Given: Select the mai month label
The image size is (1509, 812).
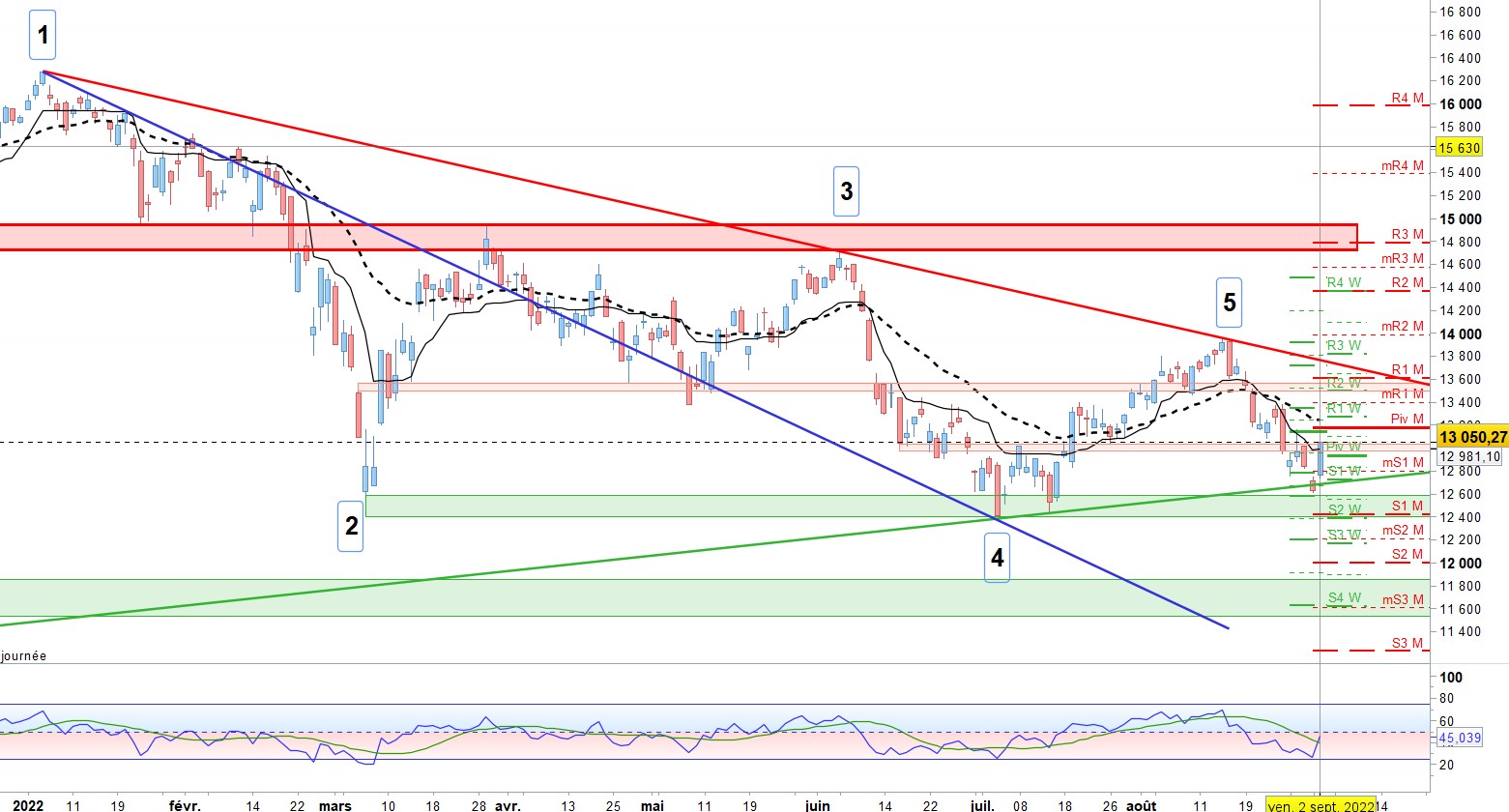Looking at the screenshot, I should coord(653,805).
